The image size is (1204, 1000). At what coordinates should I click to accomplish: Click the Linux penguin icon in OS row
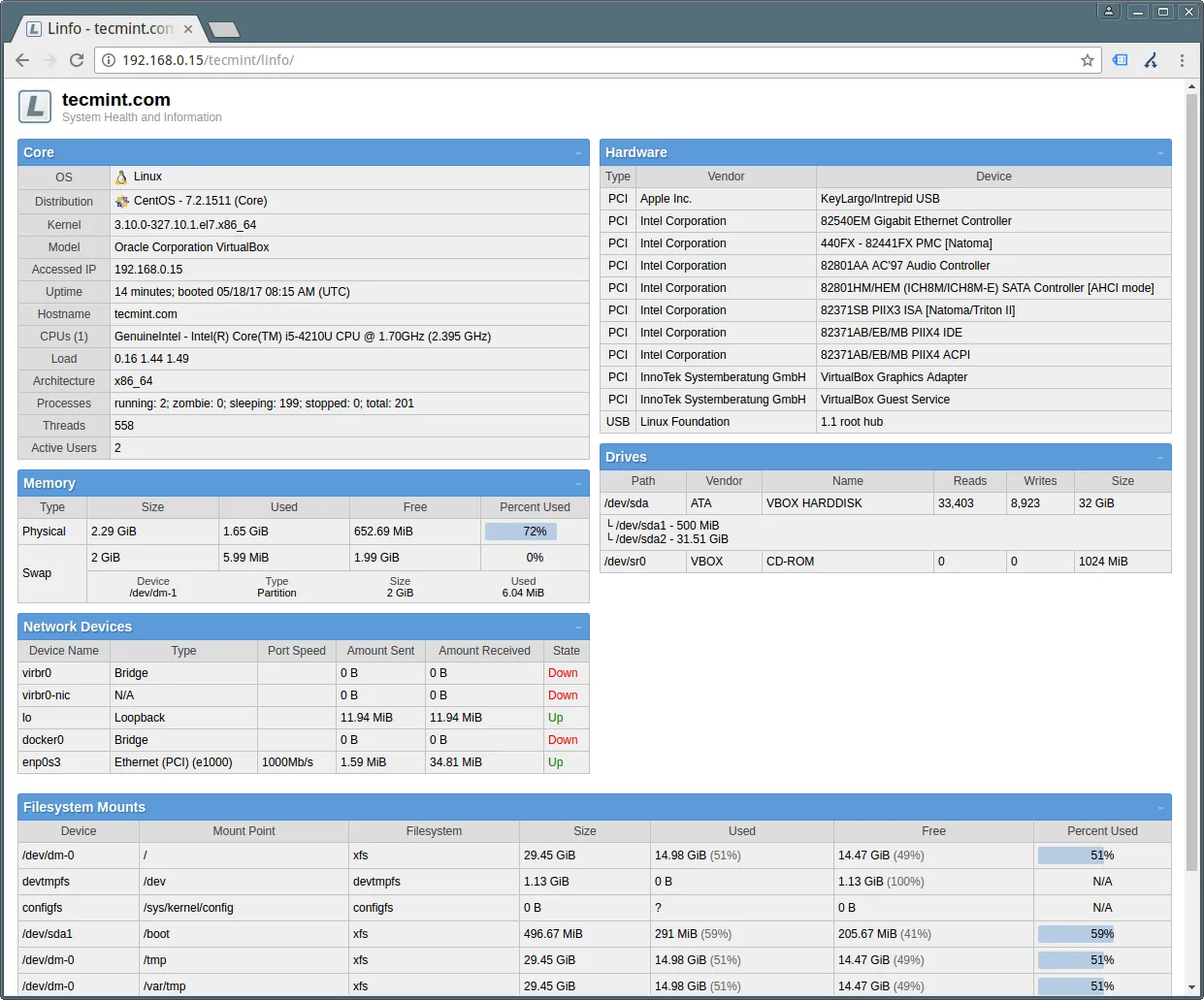click(122, 177)
